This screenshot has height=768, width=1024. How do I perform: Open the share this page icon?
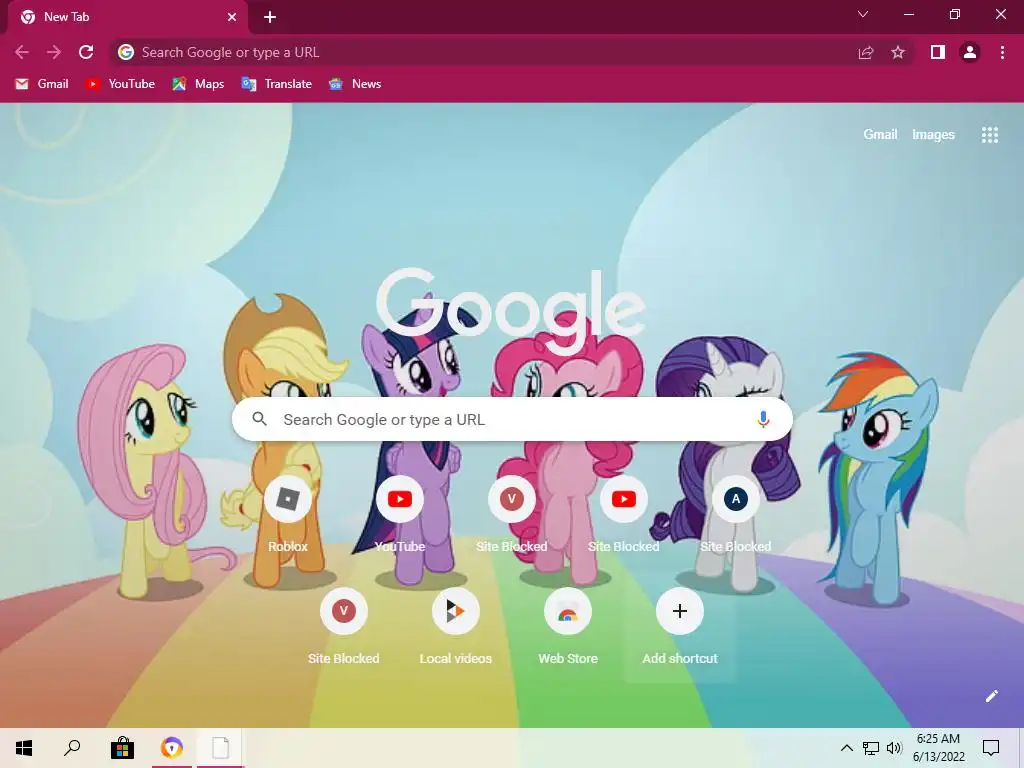tap(866, 52)
